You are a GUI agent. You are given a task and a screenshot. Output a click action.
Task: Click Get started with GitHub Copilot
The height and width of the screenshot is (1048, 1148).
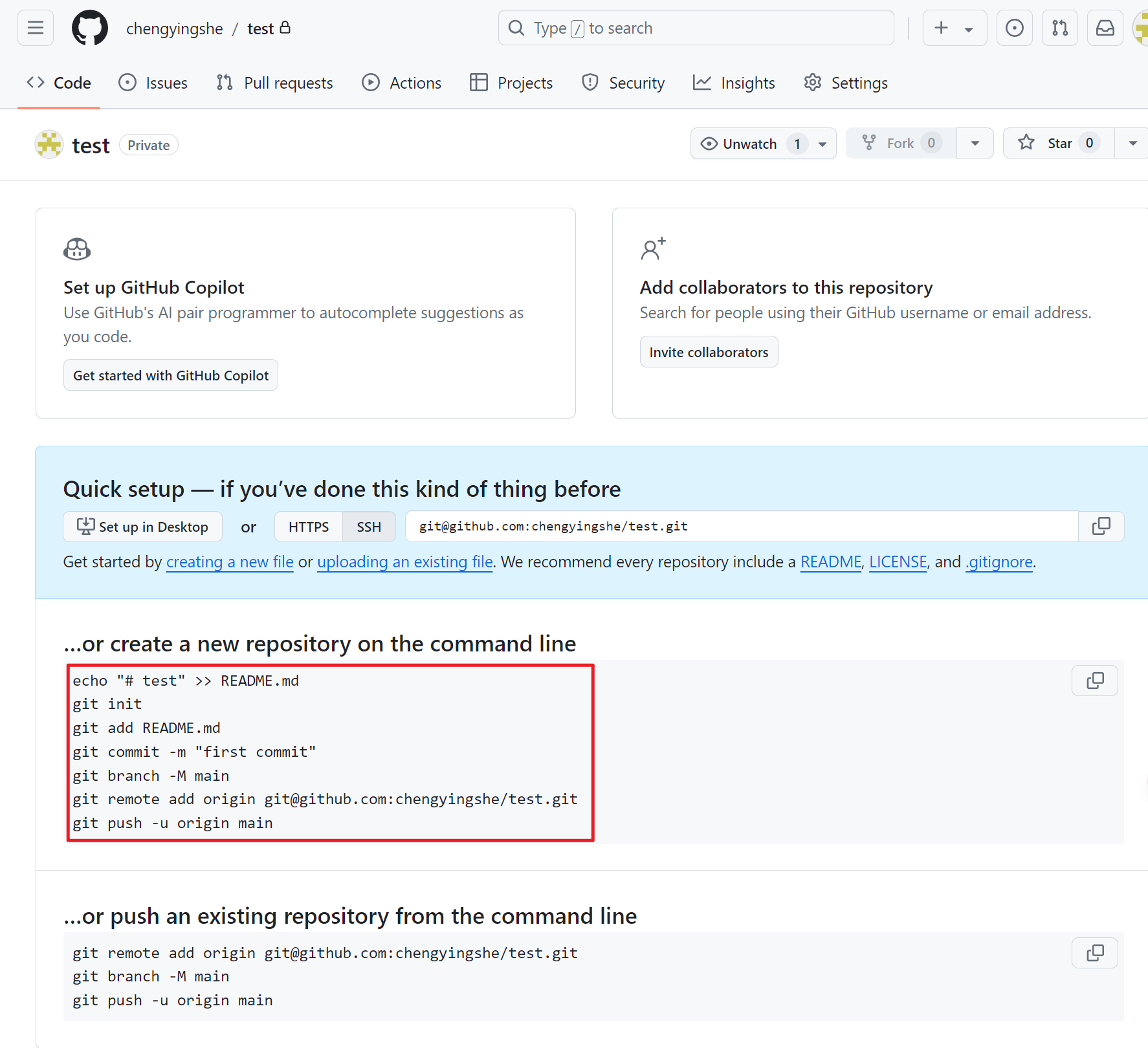[171, 375]
